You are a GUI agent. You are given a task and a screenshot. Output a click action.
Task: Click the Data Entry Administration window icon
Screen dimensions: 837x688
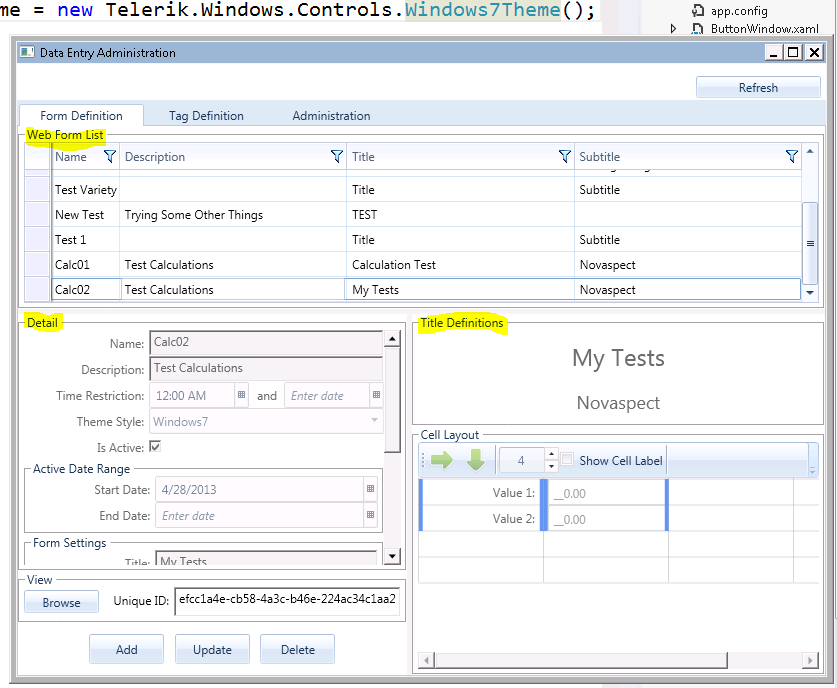[x=27, y=52]
